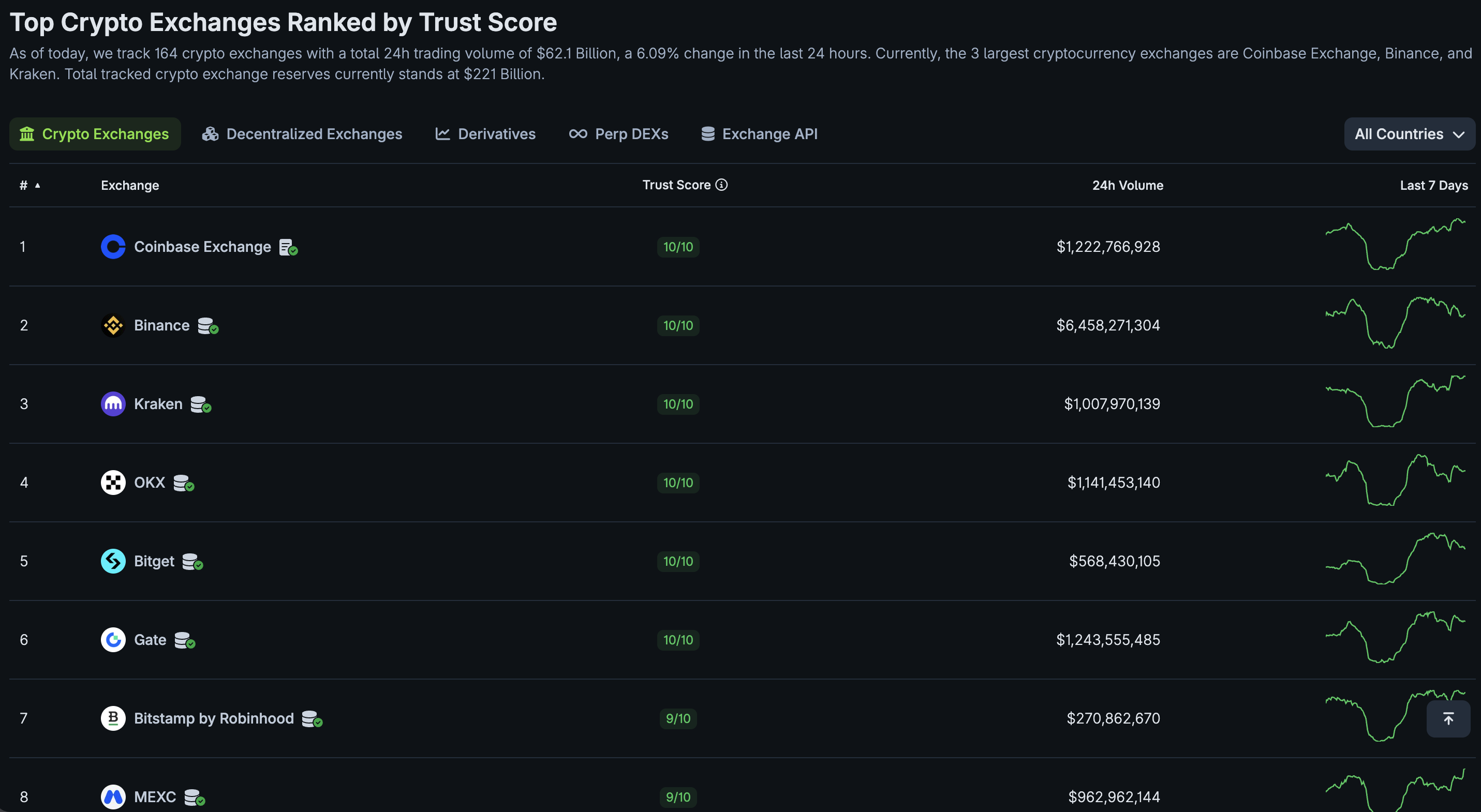Image resolution: width=1481 pixels, height=812 pixels.
Task: Click the $568,430,105 volume value
Action: click(x=1114, y=561)
